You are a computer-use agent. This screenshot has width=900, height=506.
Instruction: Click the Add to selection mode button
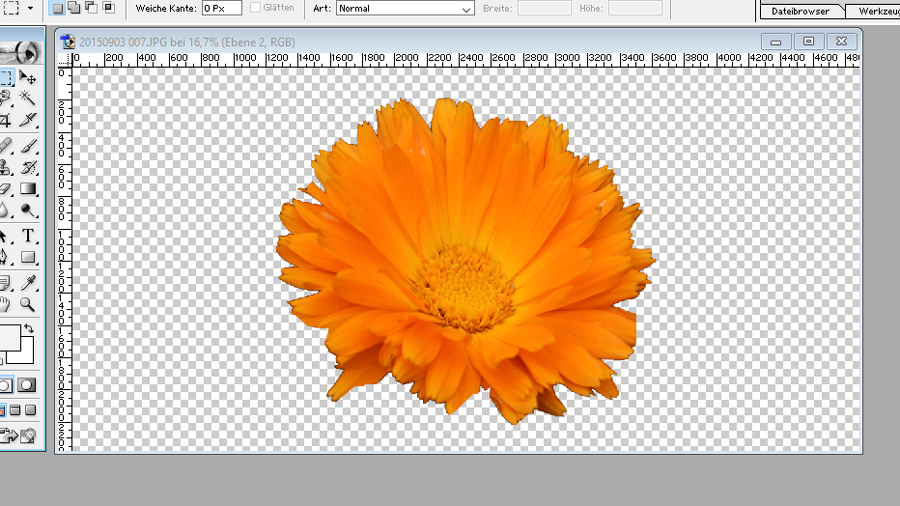73,8
